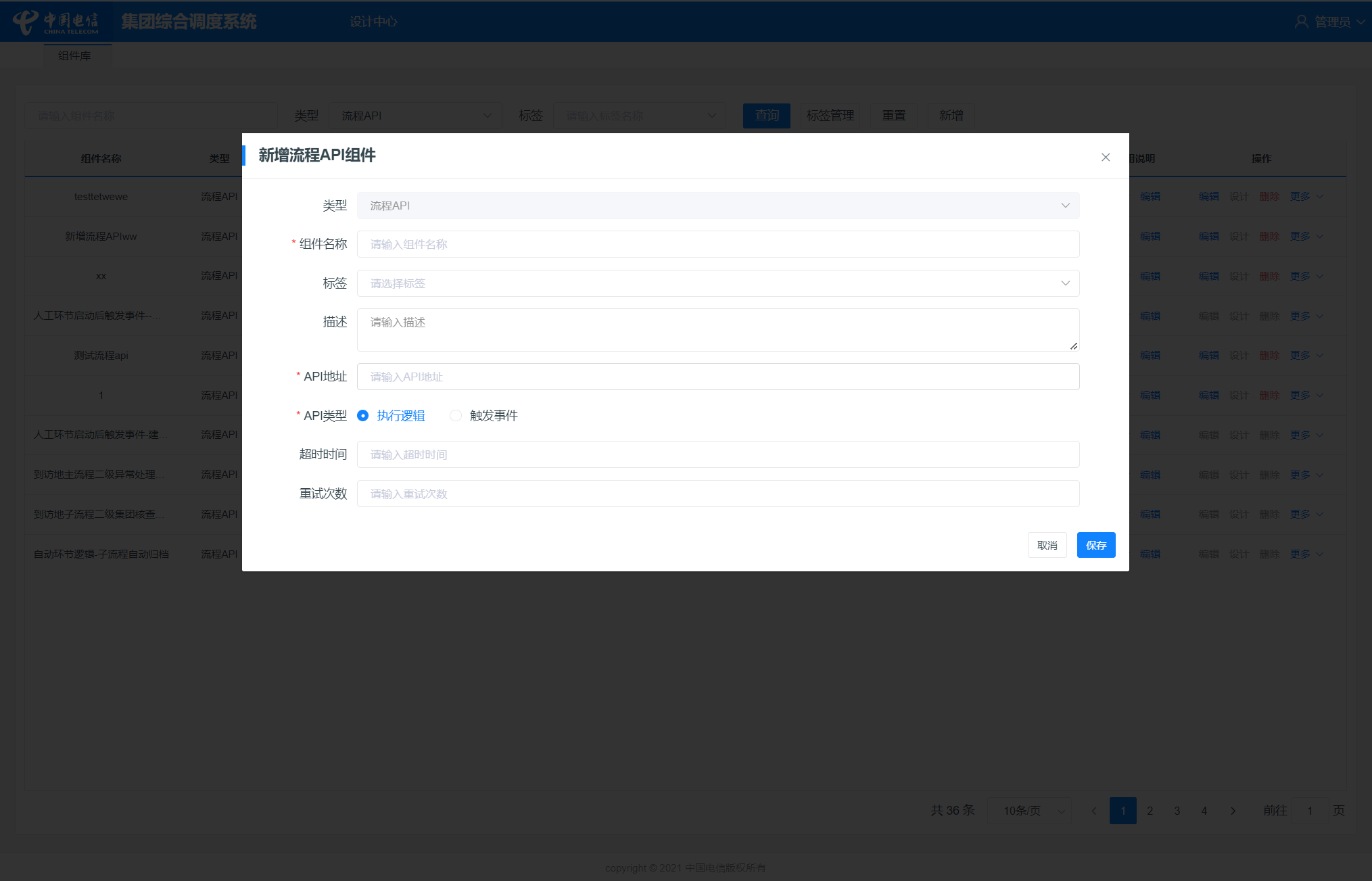Go to next page arrow
Screen dimensions: 1372x881
tap(1233, 811)
